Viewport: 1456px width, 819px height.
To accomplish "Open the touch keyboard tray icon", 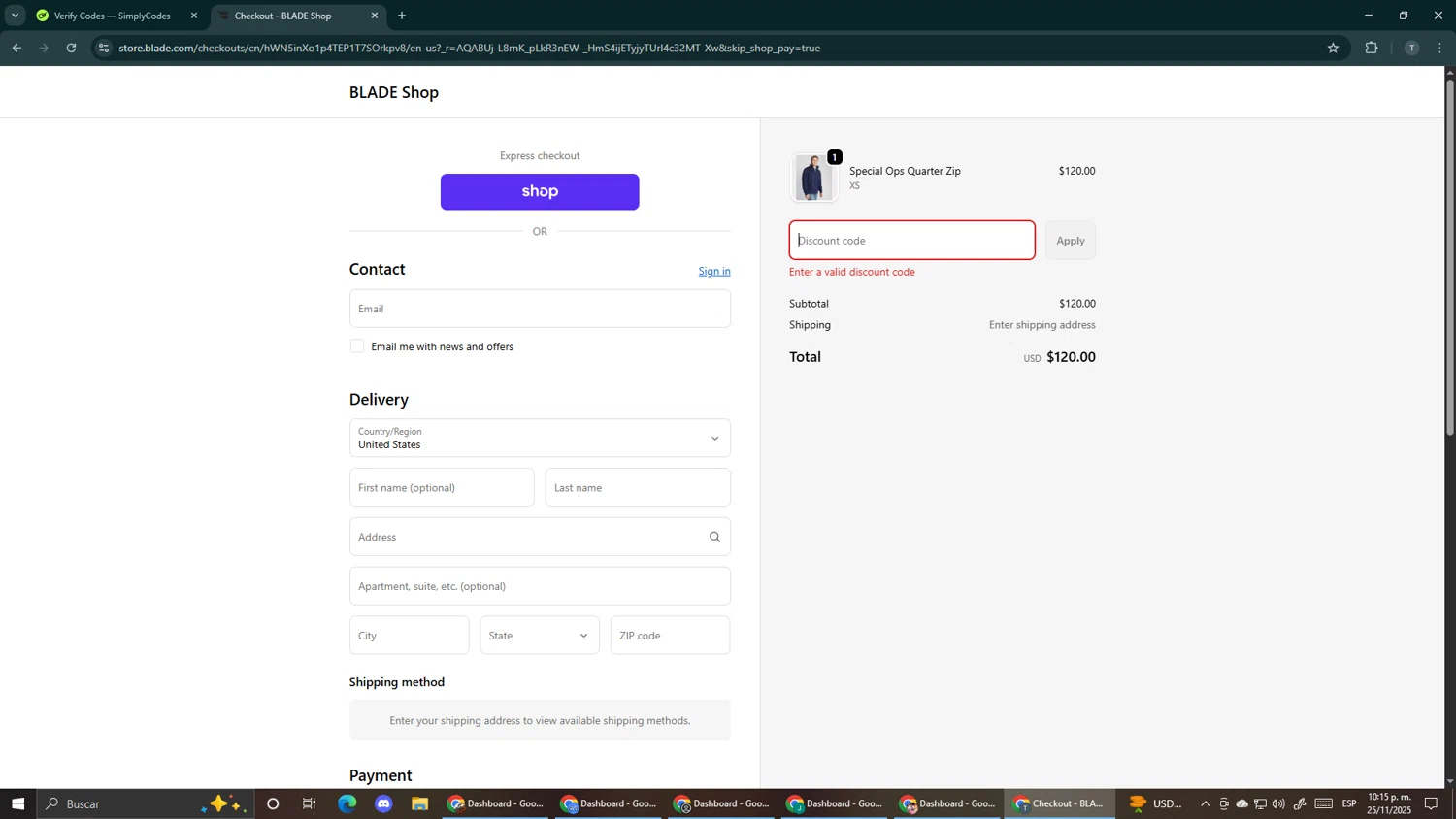I will pyautogui.click(x=1324, y=803).
